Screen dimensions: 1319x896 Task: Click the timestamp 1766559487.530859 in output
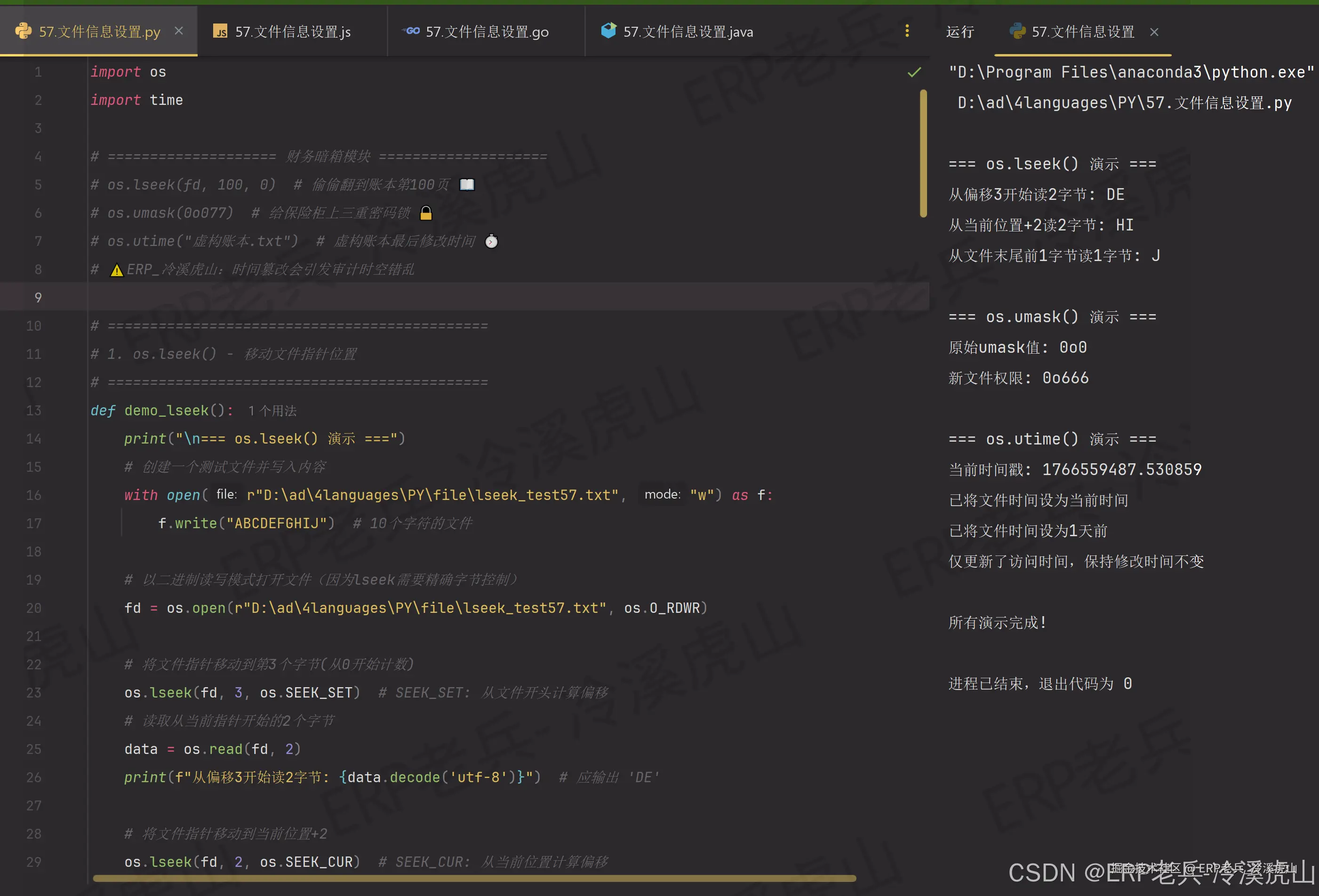click(x=1121, y=469)
